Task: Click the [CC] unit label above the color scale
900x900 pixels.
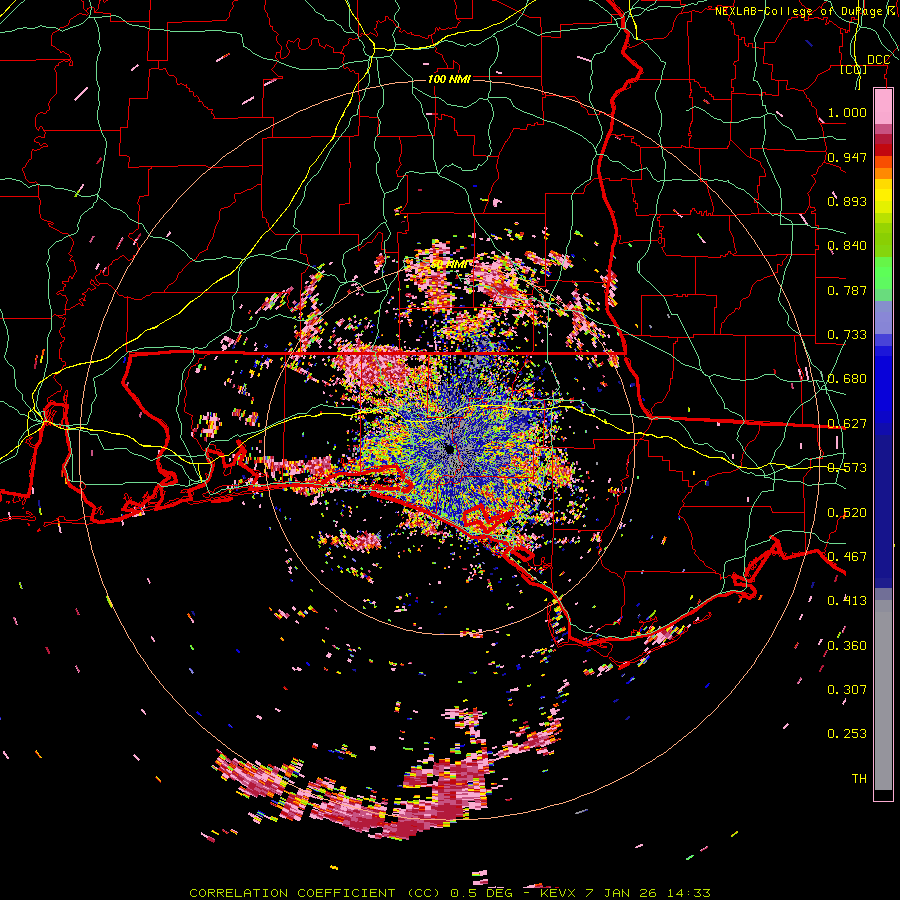Action: [x=854, y=69]
